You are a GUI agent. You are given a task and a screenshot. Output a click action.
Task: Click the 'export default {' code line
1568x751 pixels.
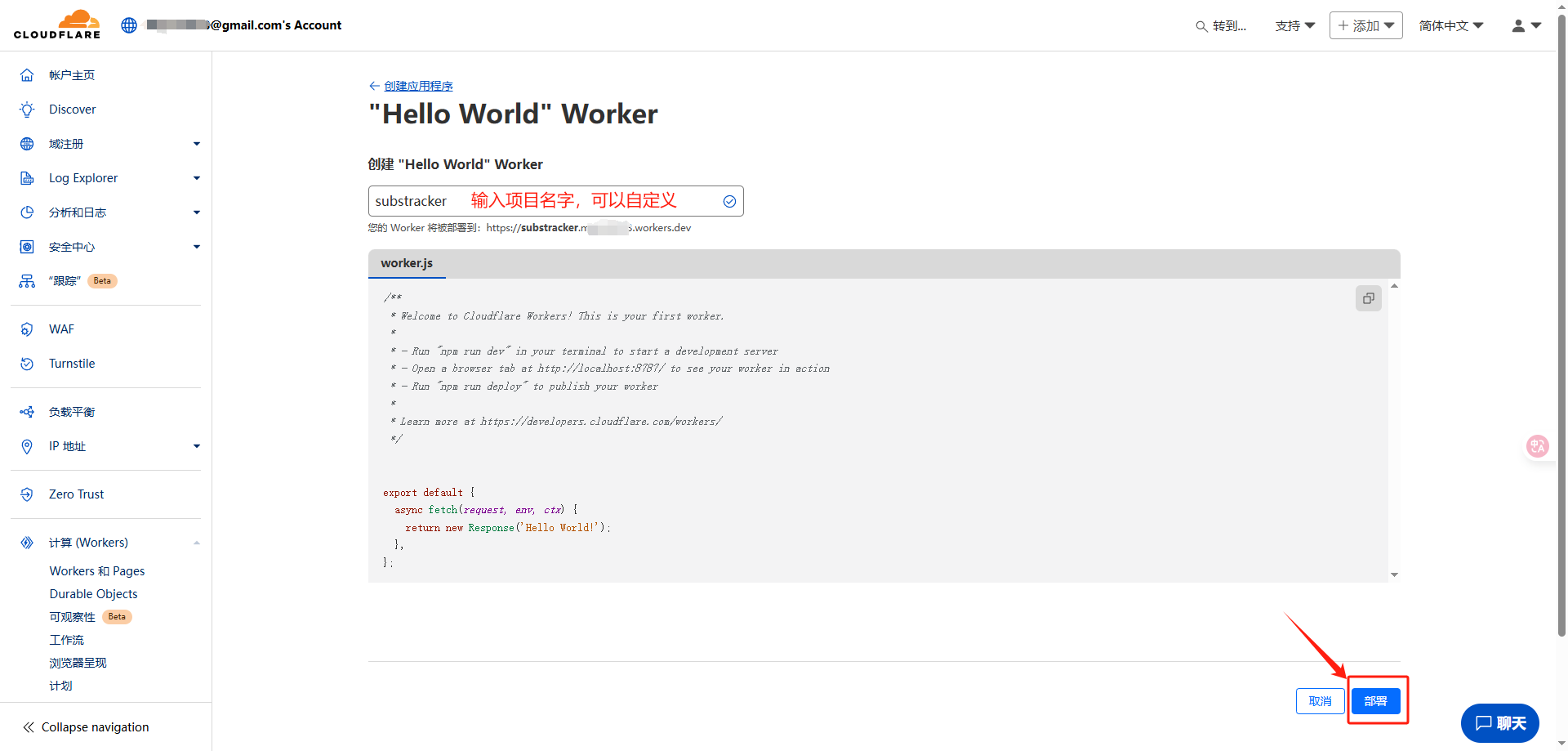(429, 493)
